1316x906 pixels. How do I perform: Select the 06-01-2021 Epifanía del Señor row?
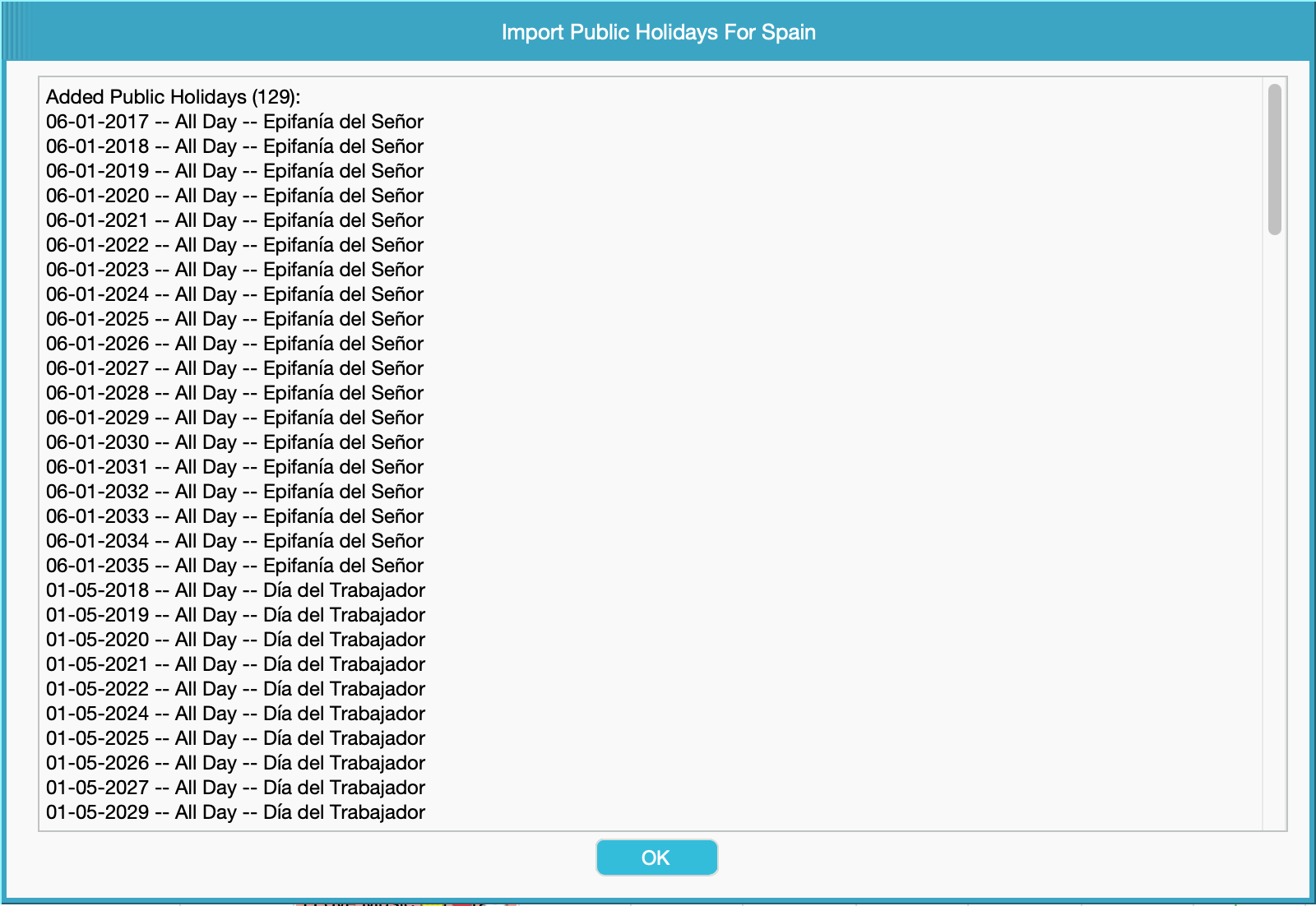[234, 220]
